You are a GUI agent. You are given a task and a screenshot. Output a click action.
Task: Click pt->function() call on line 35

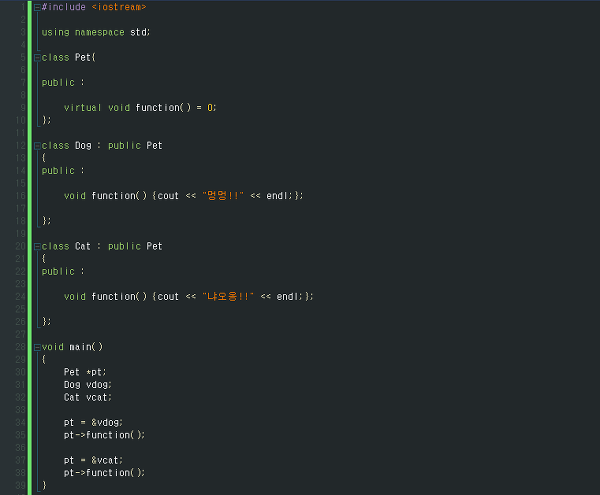point(104,435)
